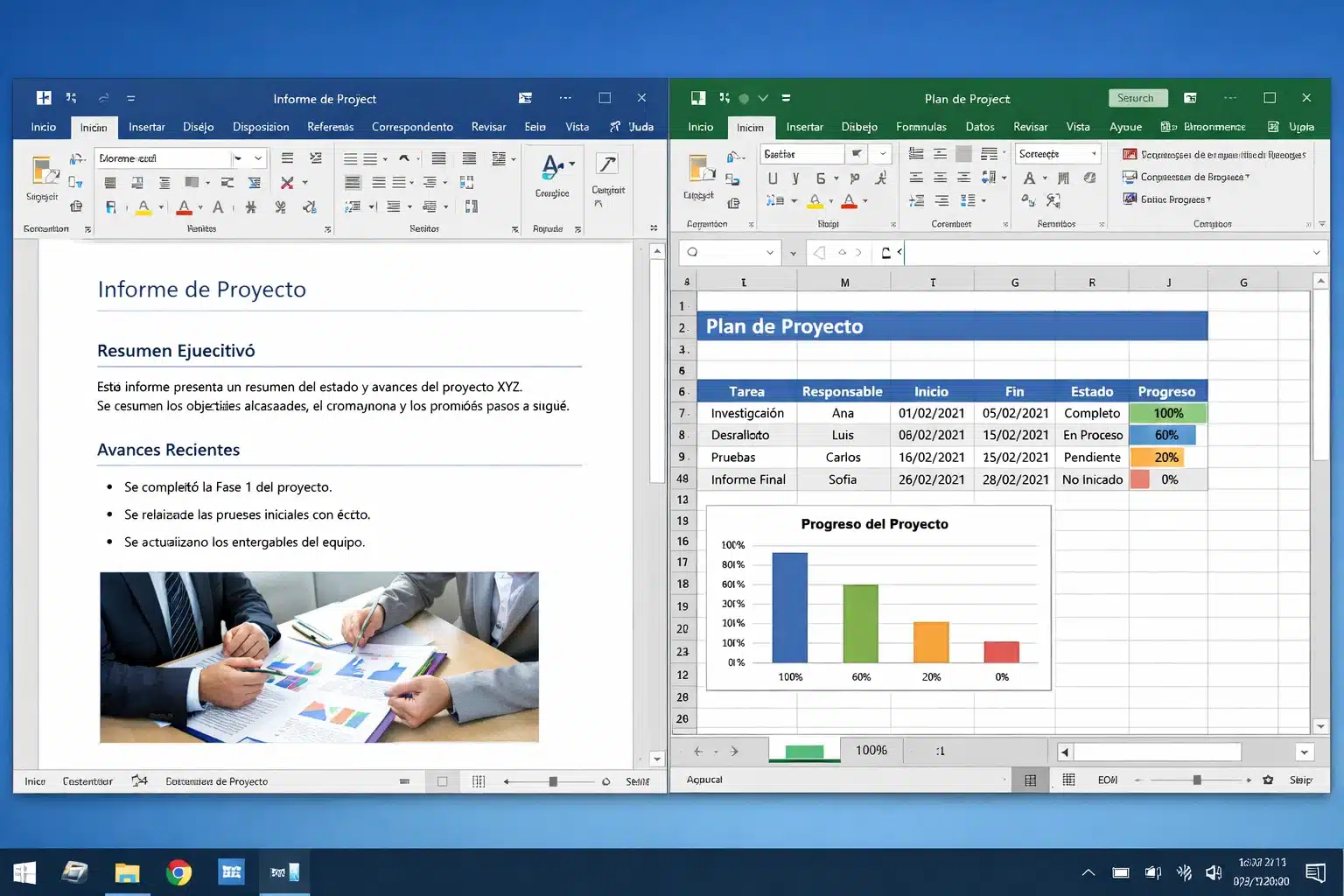Open the Revisar tab in Word
The width and height of the screenshot is (1344, 896).
click(x=488, y=127)
